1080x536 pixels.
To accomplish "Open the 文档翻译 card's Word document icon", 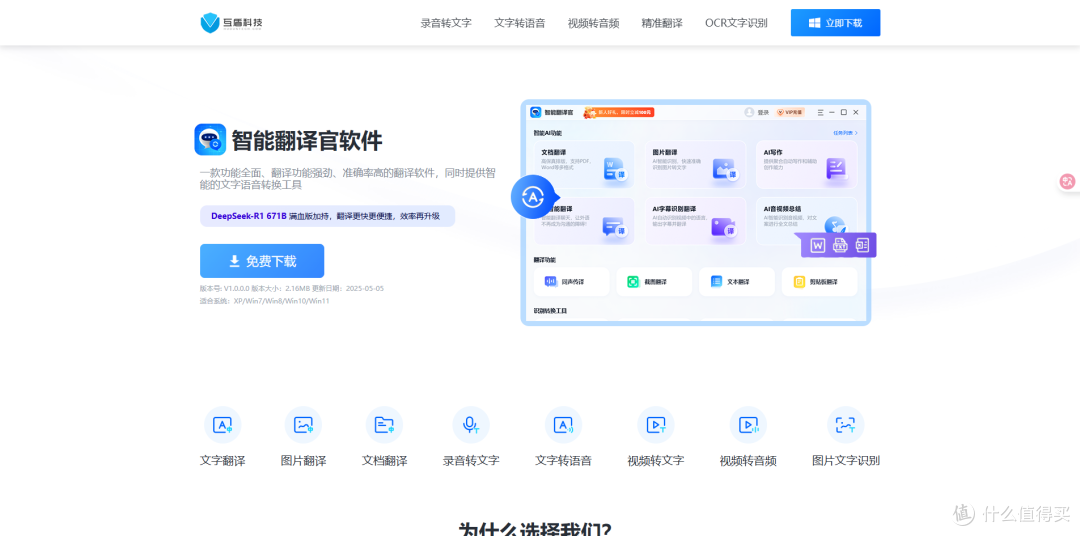I will [614, 169].
